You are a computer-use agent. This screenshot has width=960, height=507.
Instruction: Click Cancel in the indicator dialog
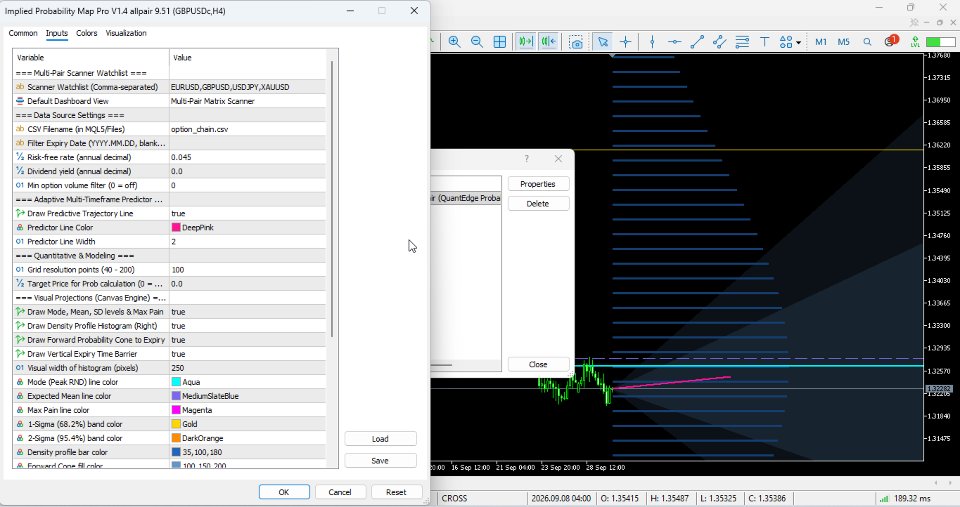[x=340, y=492]
